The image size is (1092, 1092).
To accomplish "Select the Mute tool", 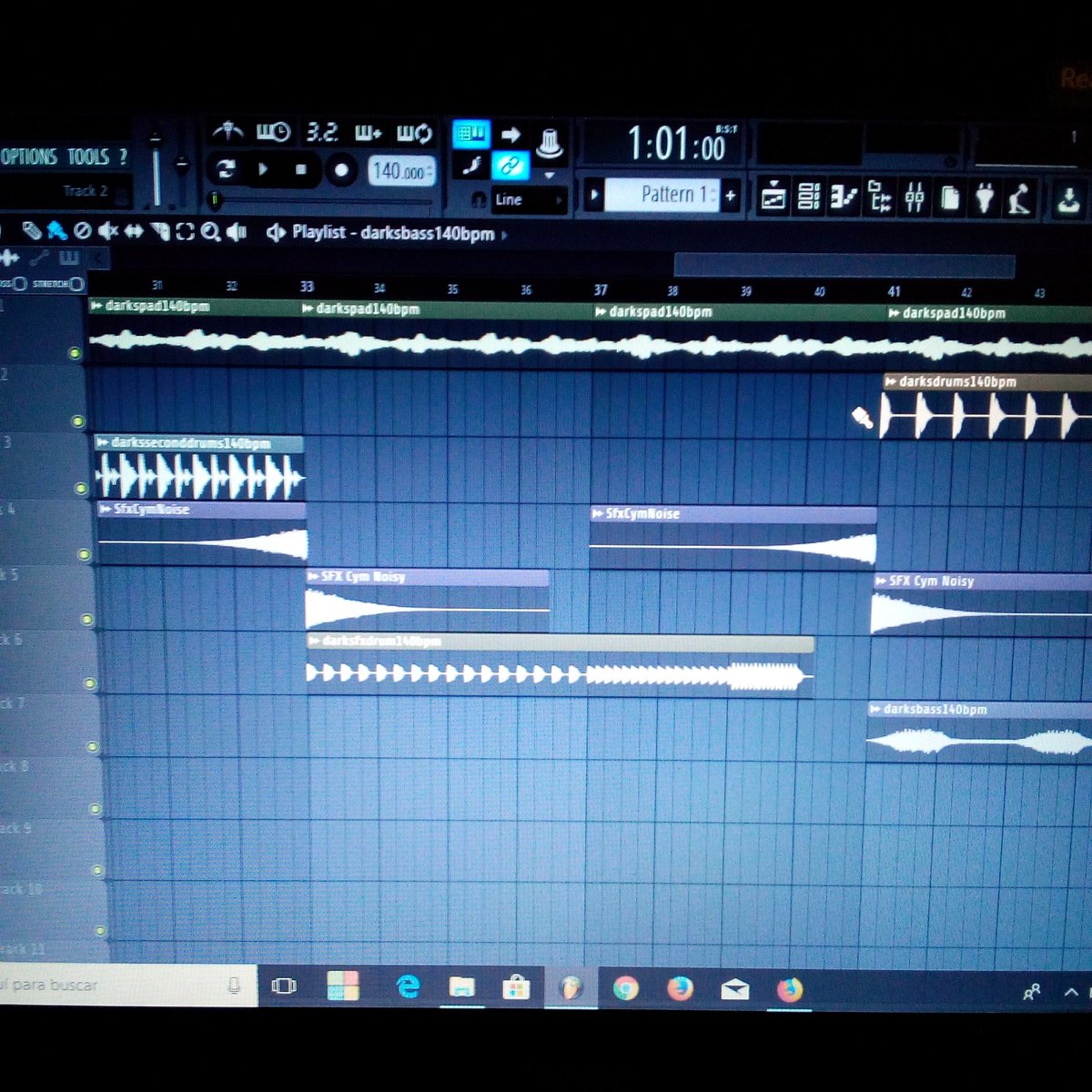I will (107, 231).
